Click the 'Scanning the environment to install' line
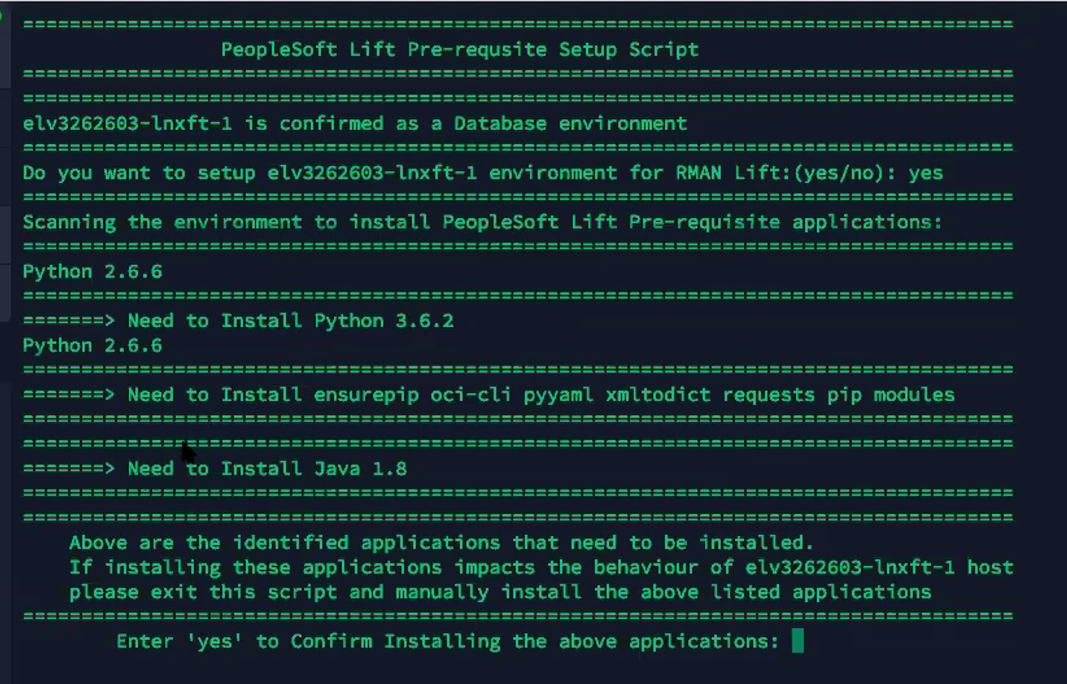Screen dimensions: 1067x684 tap(482, 222)
